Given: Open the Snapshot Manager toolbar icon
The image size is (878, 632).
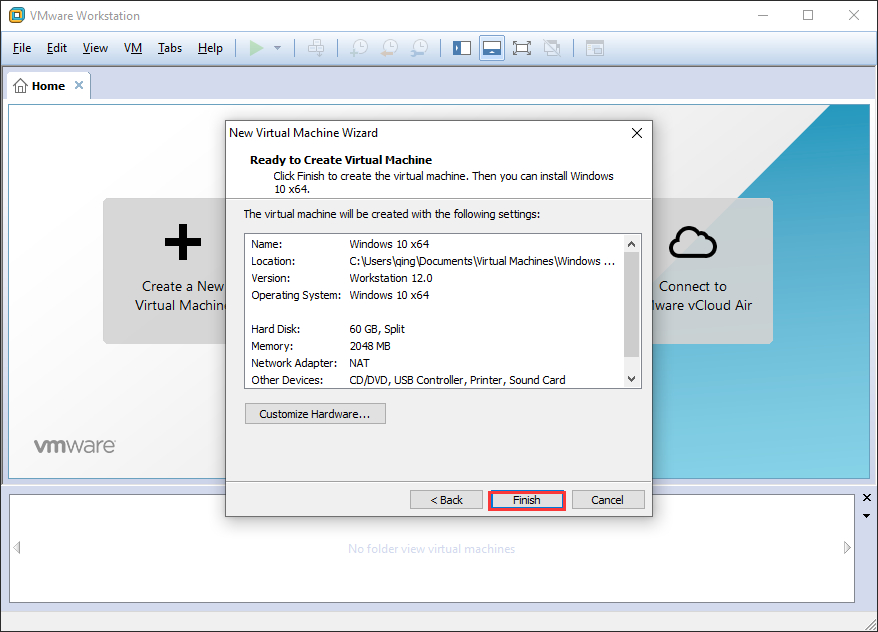Looking at the screenshot, I should pos(419,48).
